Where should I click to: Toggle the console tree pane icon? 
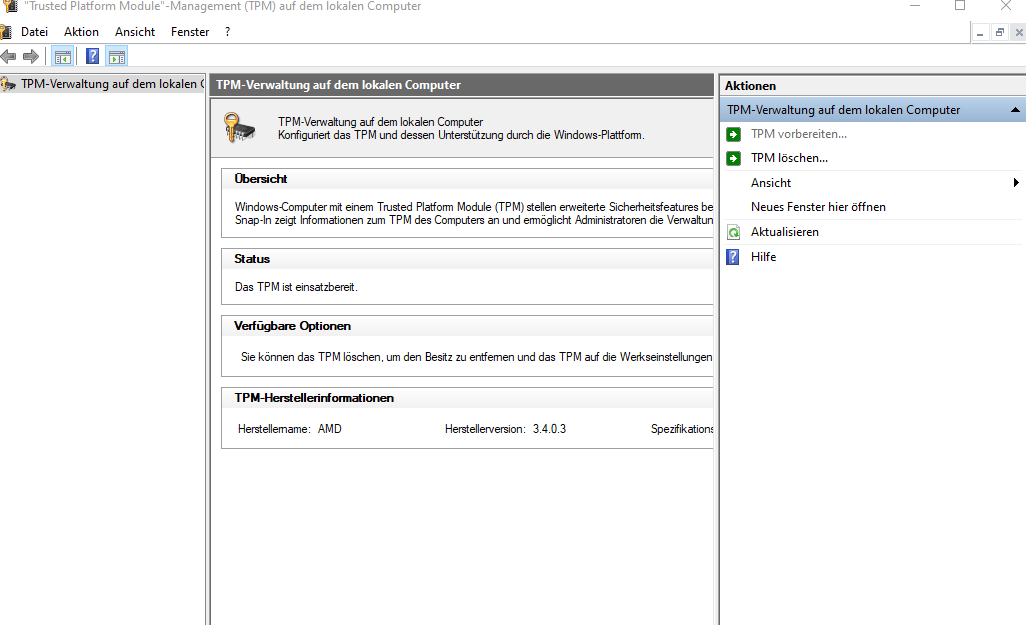(62, 57)
